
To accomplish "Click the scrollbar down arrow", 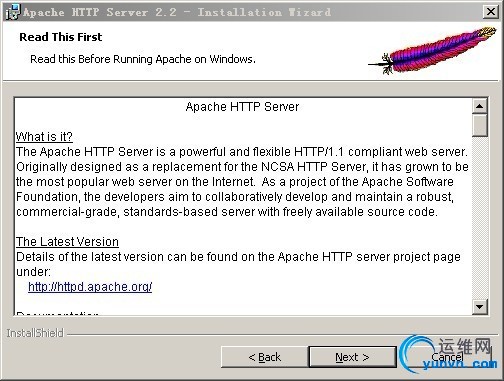I will 480,306.
